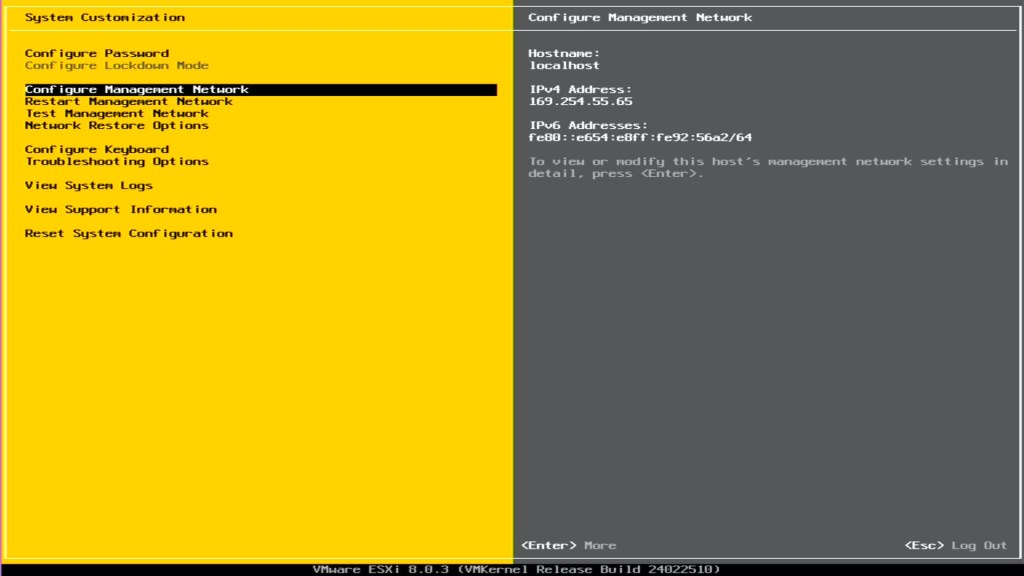
Task: Click the IPv6 address starting with fe80
Action: coord(640,138)
